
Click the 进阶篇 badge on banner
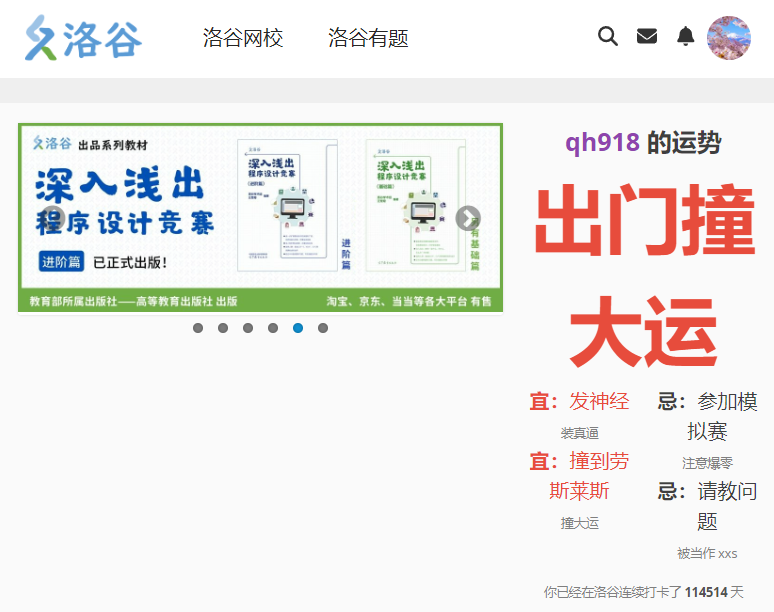pos(61,262)
